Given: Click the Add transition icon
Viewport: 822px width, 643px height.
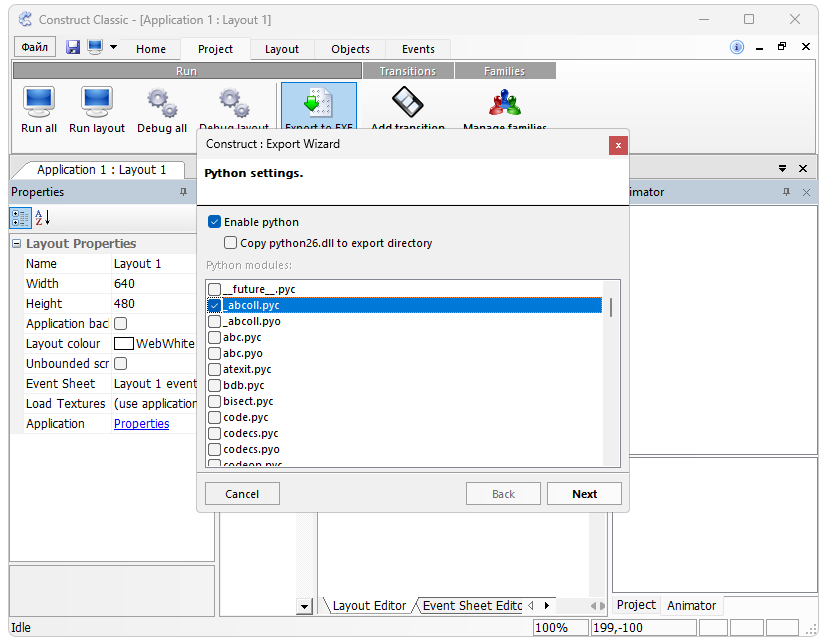Looking at the screenshot, I should click(x=407, y=102).
